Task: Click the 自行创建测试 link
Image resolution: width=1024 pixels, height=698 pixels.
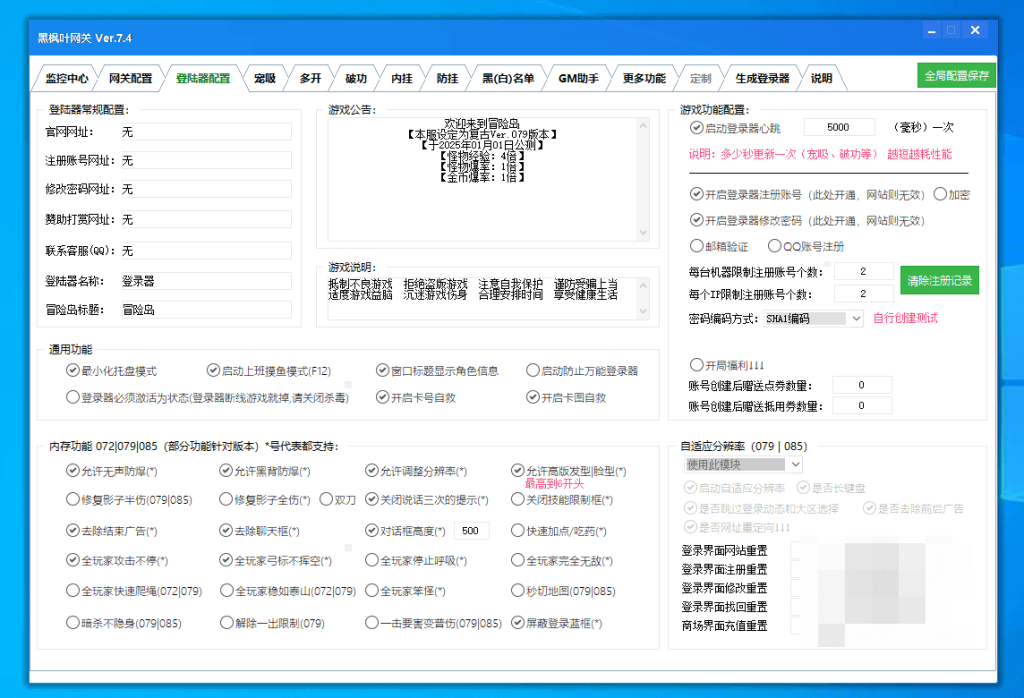Action: pyautogui.click(x=905, y=319)
